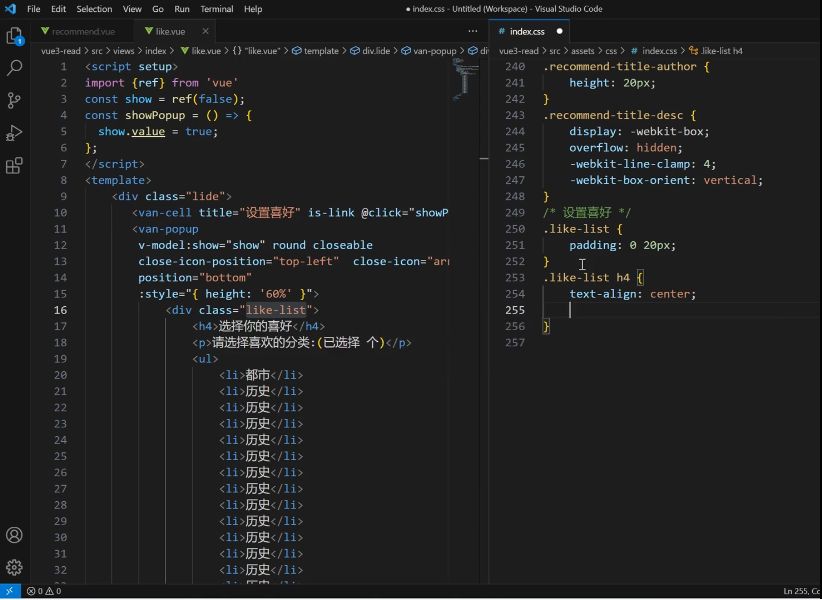Click van-popup in left breadcrumb
822x600 pixels.
429,51
